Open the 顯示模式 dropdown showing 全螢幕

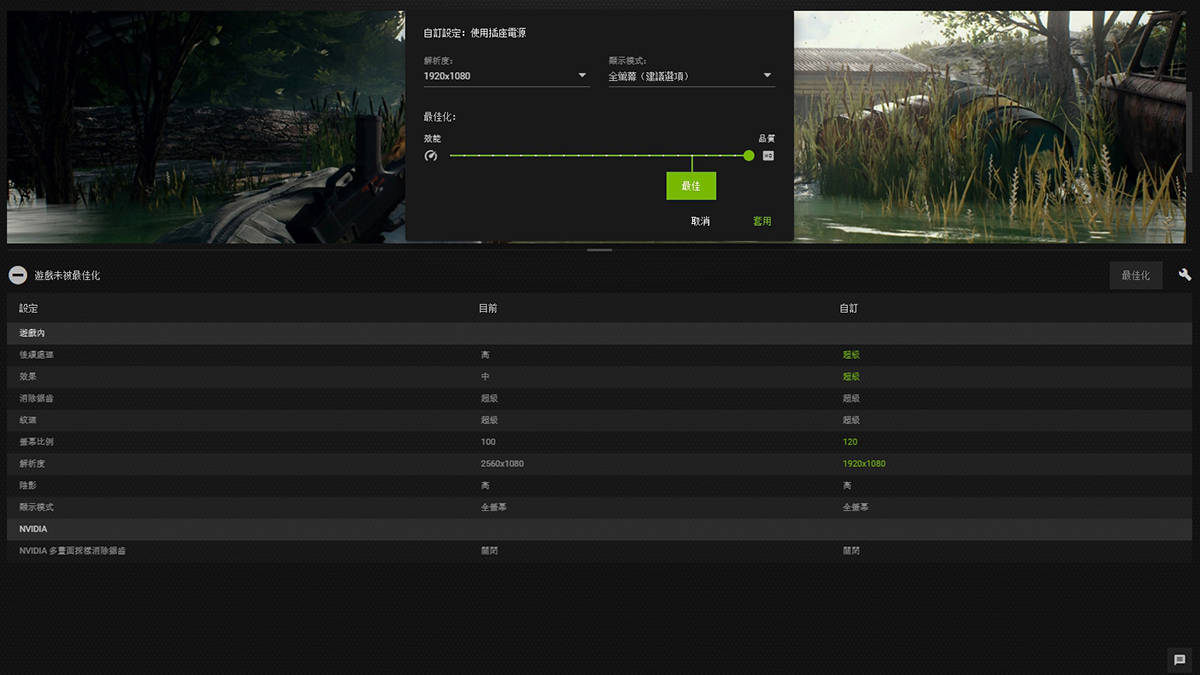pyautogui.click(x=691, y=76)
